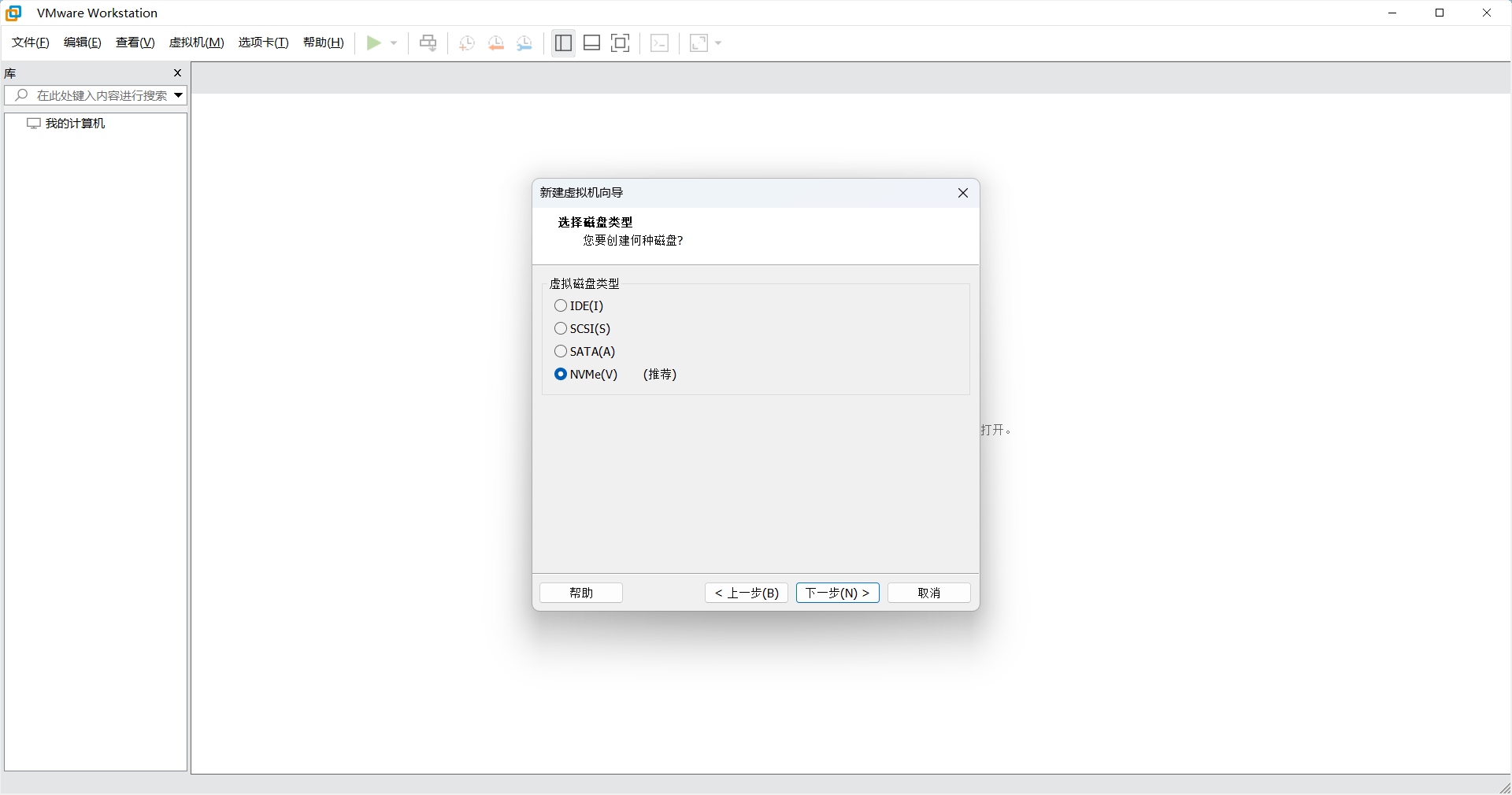Maximize the VMware Workstation window
1512x795 pixels.
click(x=1440, y=13)
